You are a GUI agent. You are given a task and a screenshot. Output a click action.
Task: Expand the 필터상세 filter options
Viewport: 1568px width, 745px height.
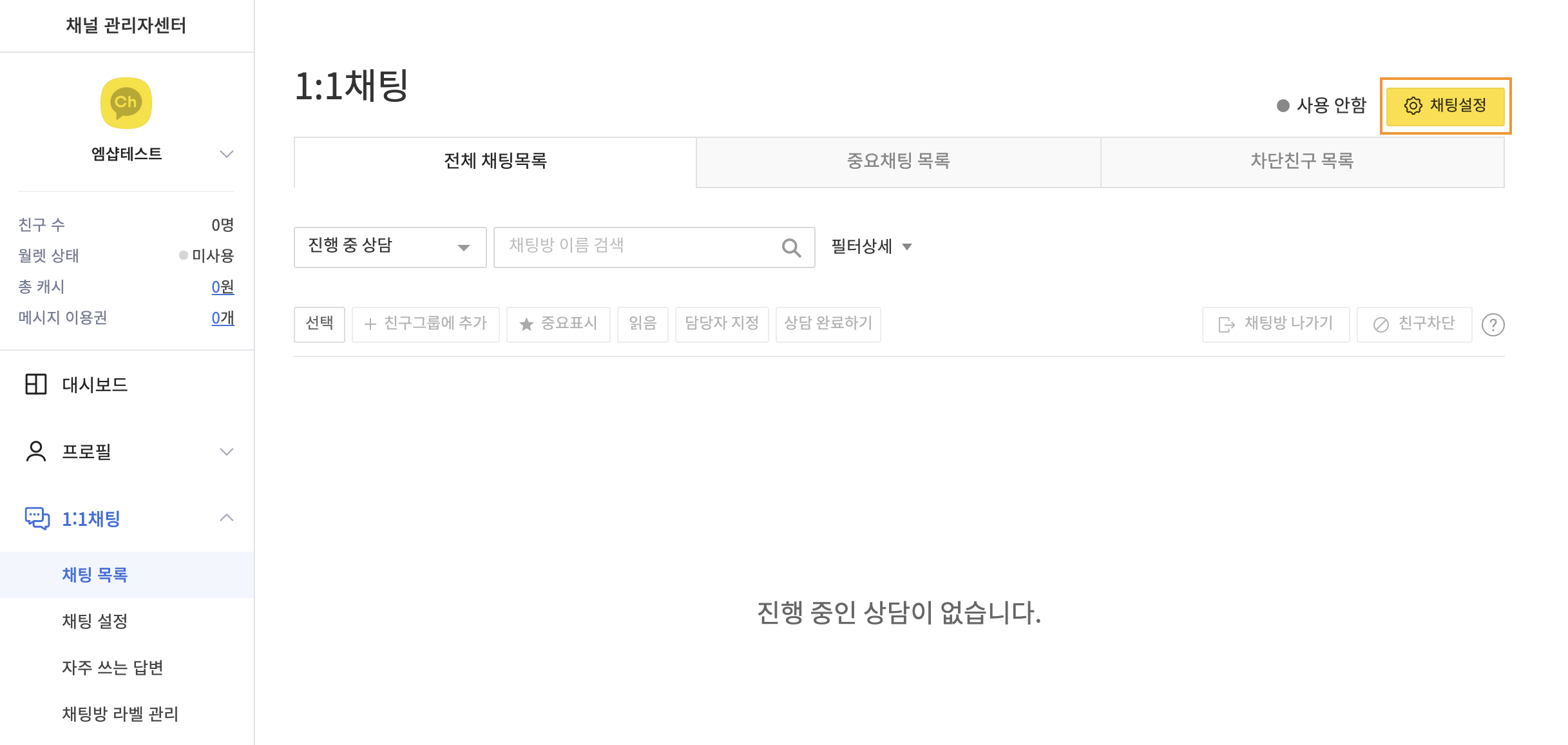click(872, 246)
